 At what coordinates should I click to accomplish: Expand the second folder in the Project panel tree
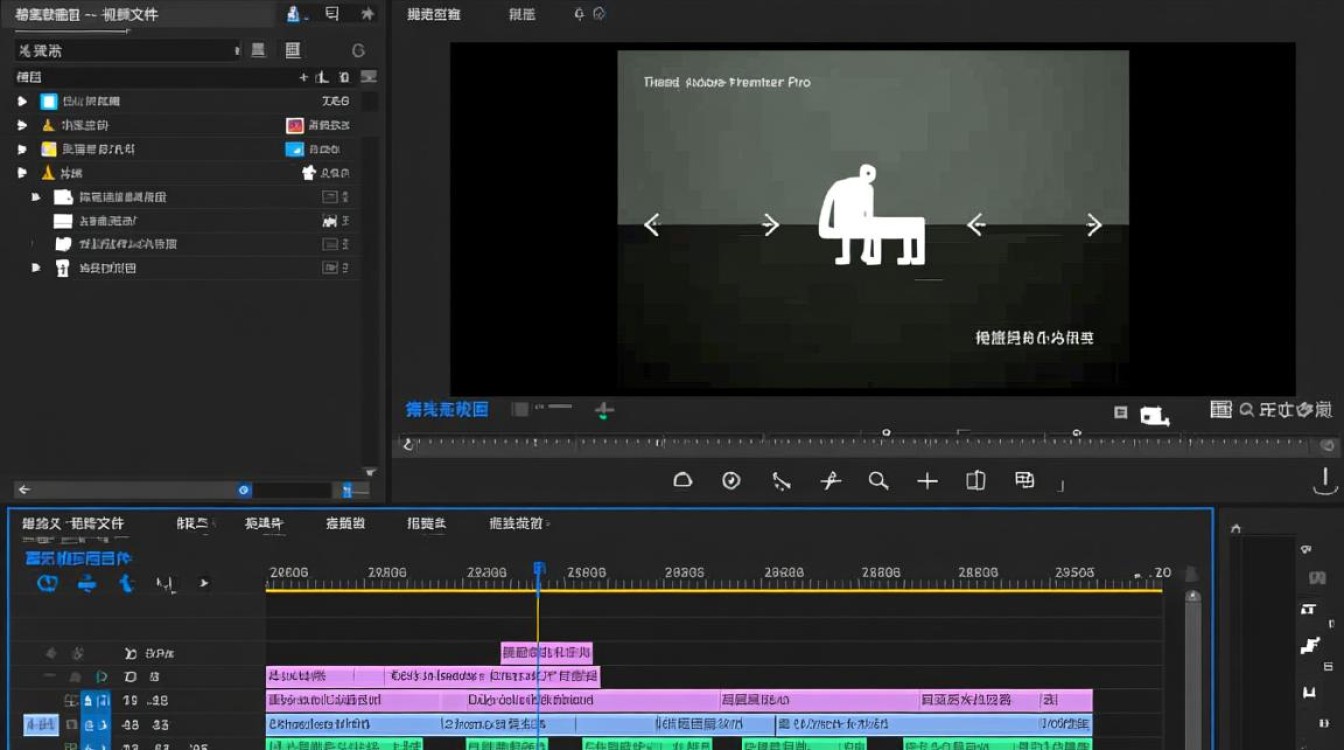23,124
